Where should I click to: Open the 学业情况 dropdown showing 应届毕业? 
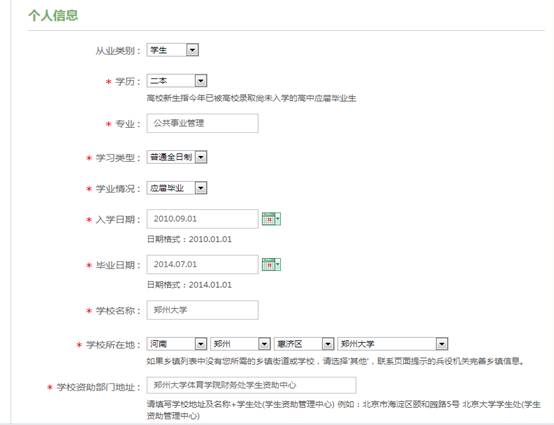coord(177,188)
